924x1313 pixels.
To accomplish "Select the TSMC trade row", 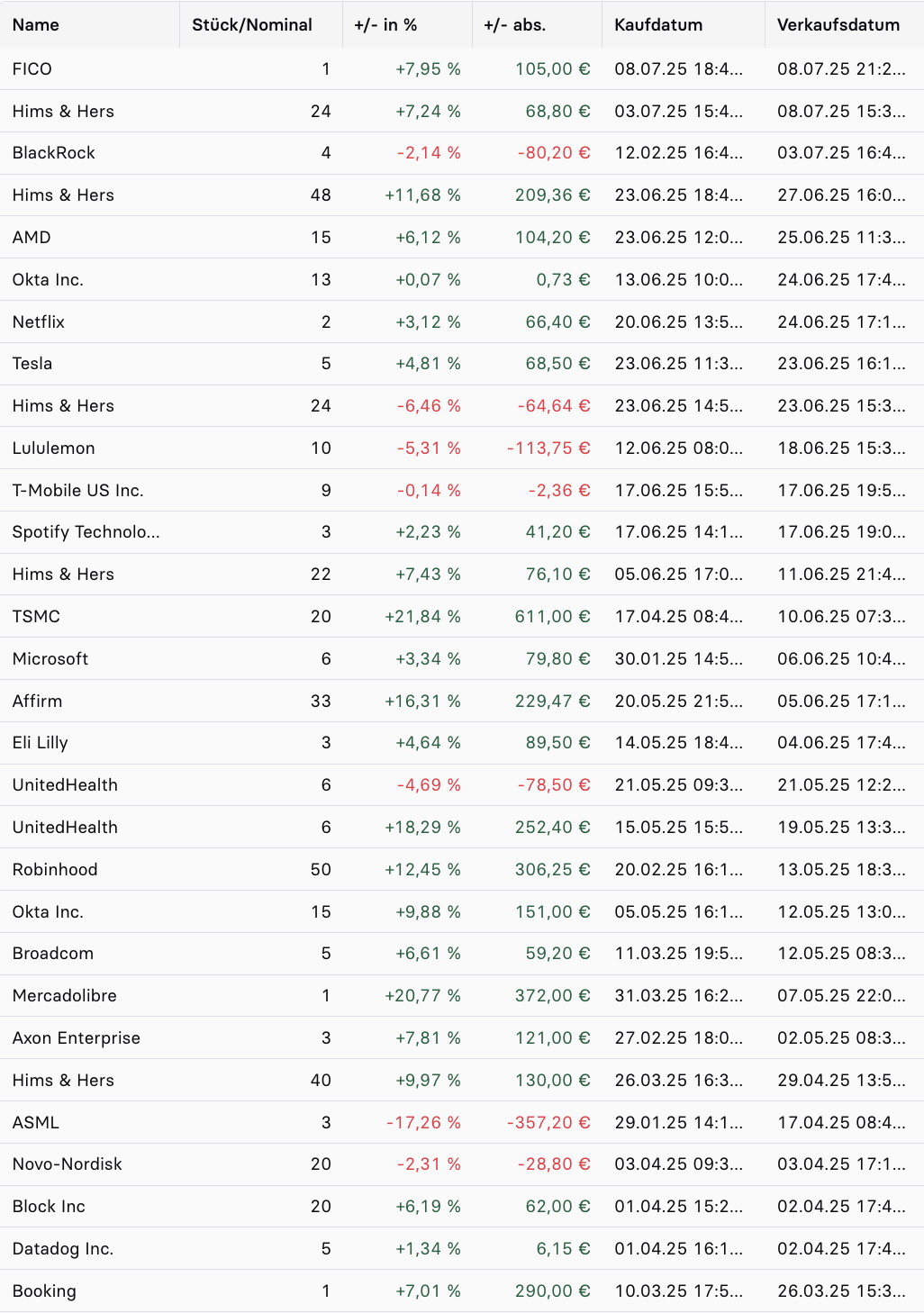I will pyautogui.click(x=462, y=617).
